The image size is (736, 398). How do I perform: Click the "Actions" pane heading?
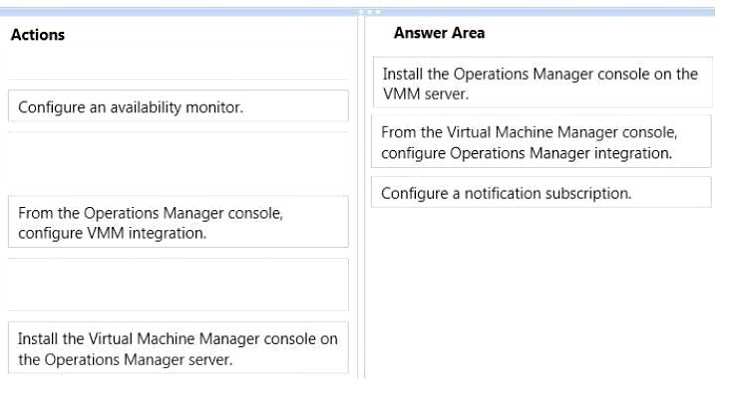pyautogui.click(x=38, y=35)
